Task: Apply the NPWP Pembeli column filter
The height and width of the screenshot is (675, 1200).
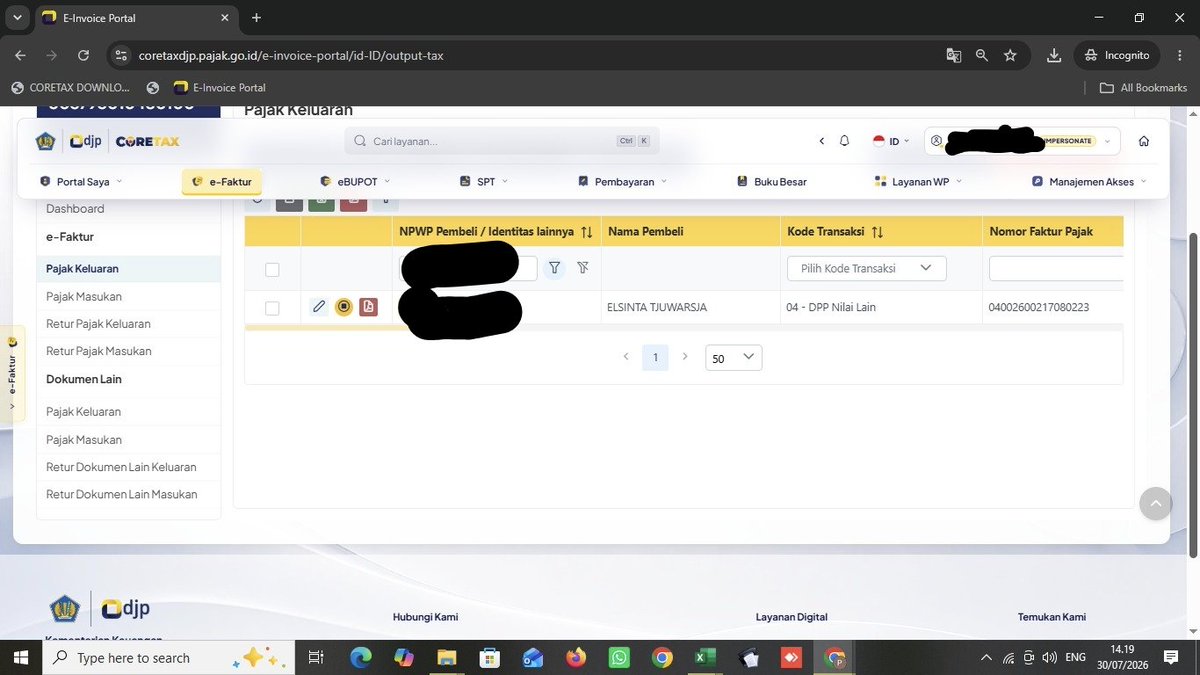Action: pyautogui.click(x=555, y=268)
